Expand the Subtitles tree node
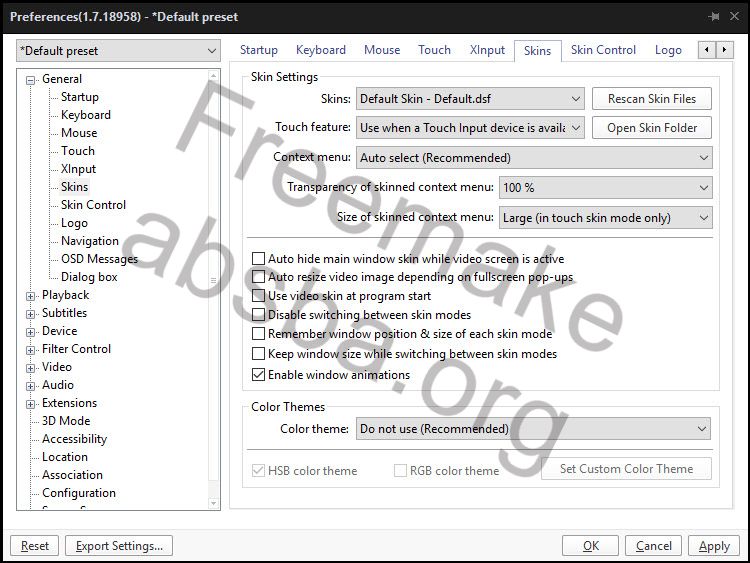This screenshot has width=750, height=563. tap(31, 314)
